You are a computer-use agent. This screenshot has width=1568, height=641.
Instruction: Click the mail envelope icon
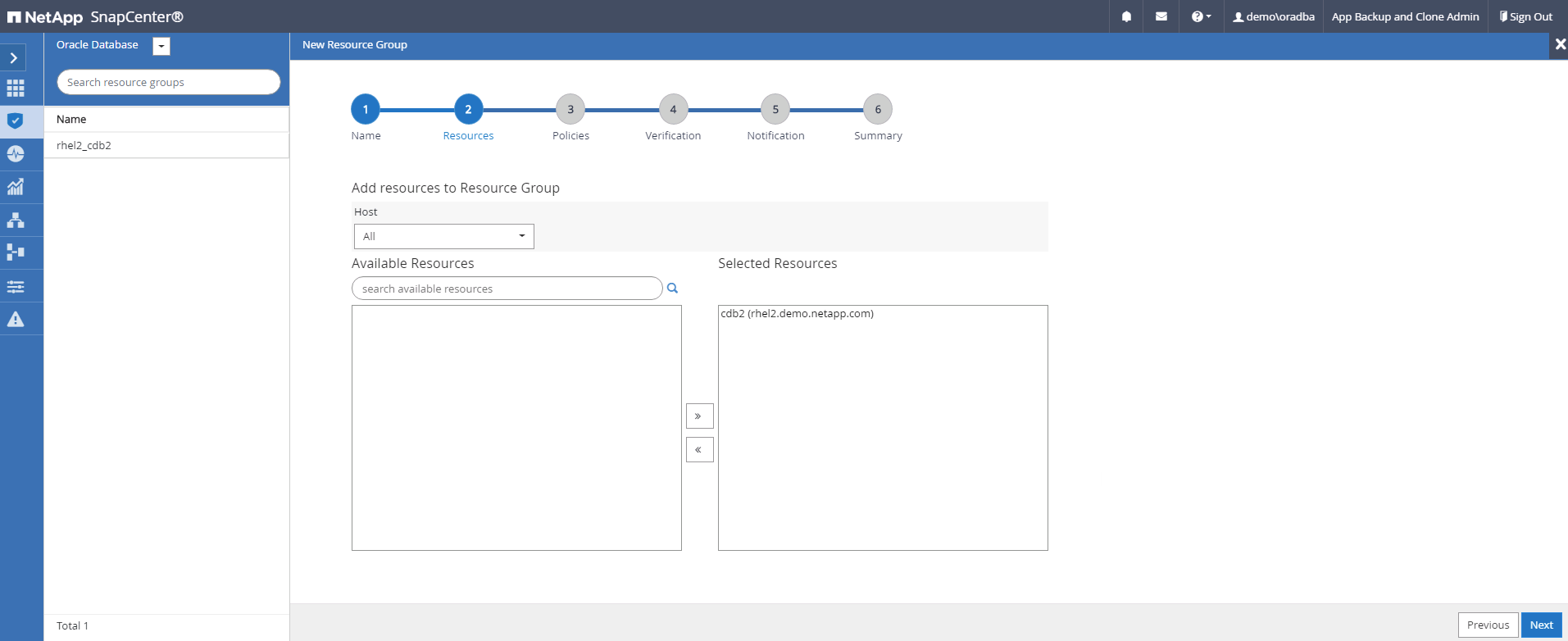tap(1161, 16)
